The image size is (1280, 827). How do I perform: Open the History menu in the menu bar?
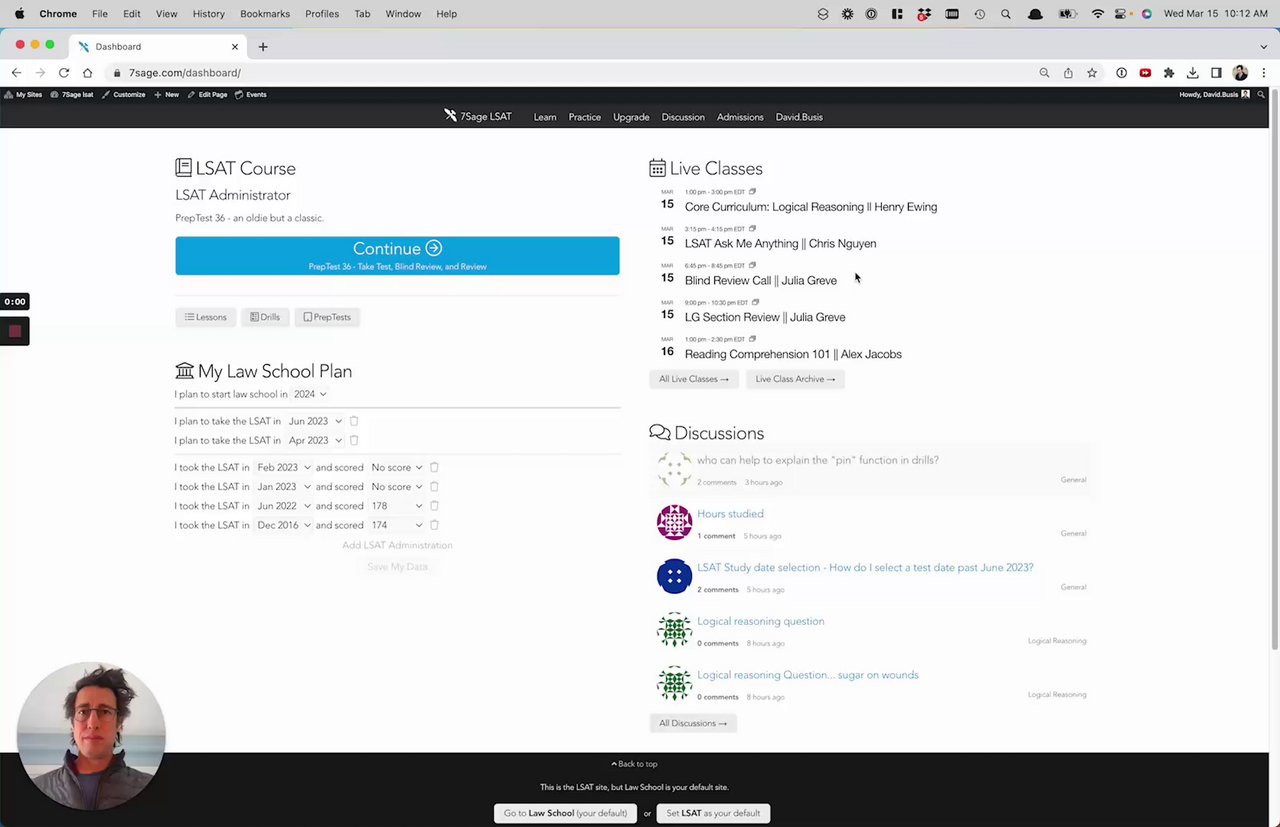208,14
